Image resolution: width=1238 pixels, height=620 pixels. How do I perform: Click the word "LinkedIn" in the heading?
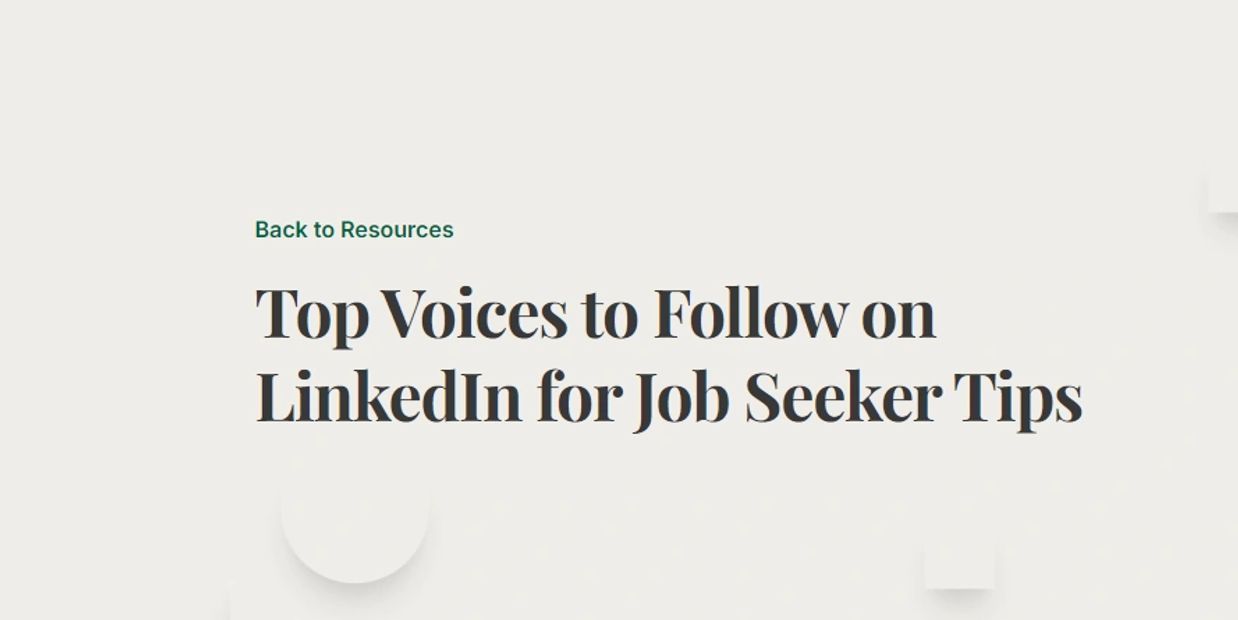tap(389, 396)
